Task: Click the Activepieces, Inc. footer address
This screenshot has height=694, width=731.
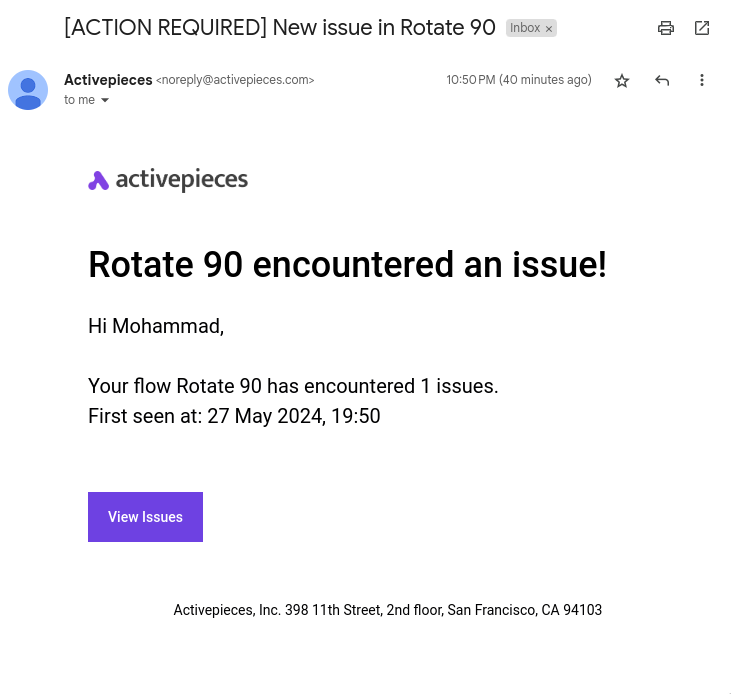Action: pyautogui.click(x=388, y=610)
